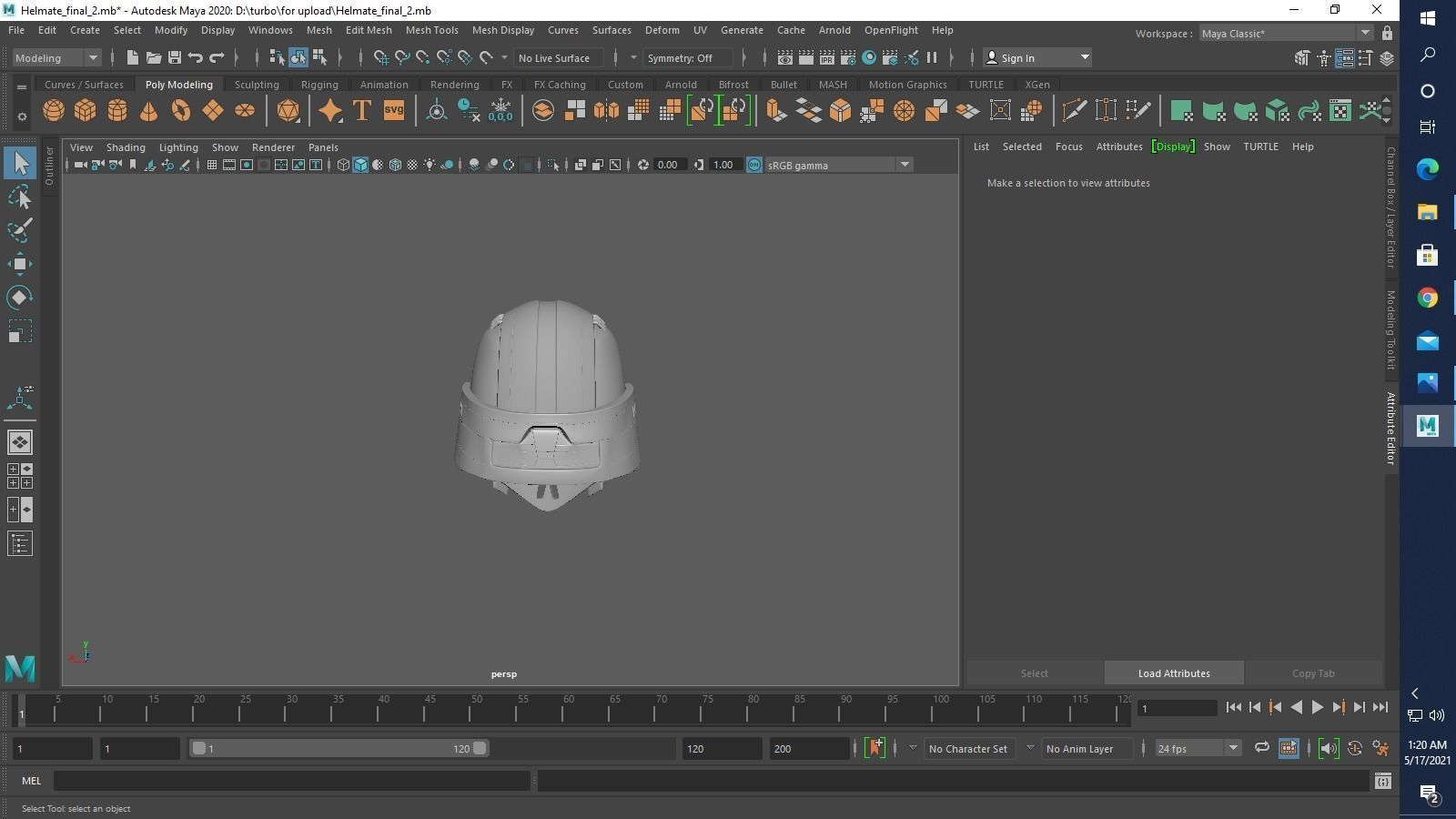
Task: Click the exposure value field 0.00
Action: pos(670,165)
